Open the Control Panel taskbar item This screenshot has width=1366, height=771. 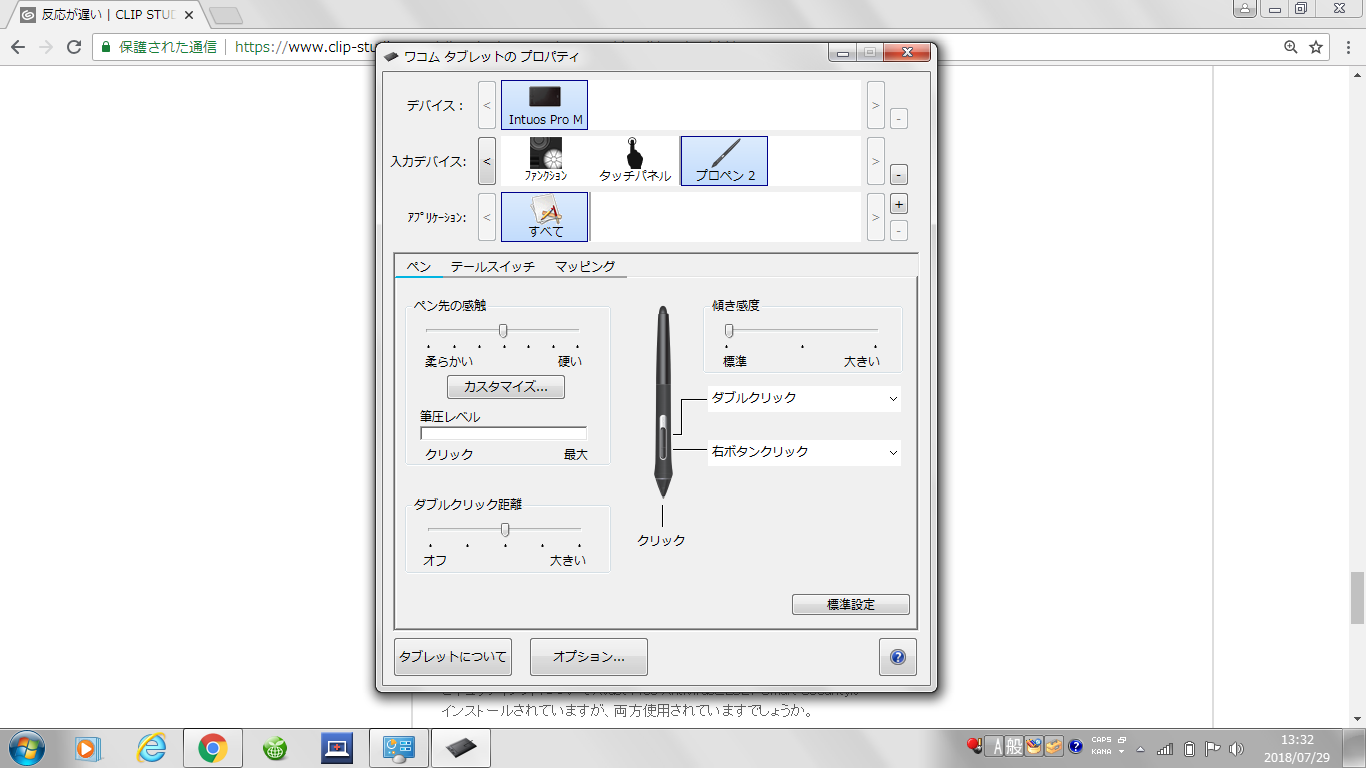click(x=399, y=747)
